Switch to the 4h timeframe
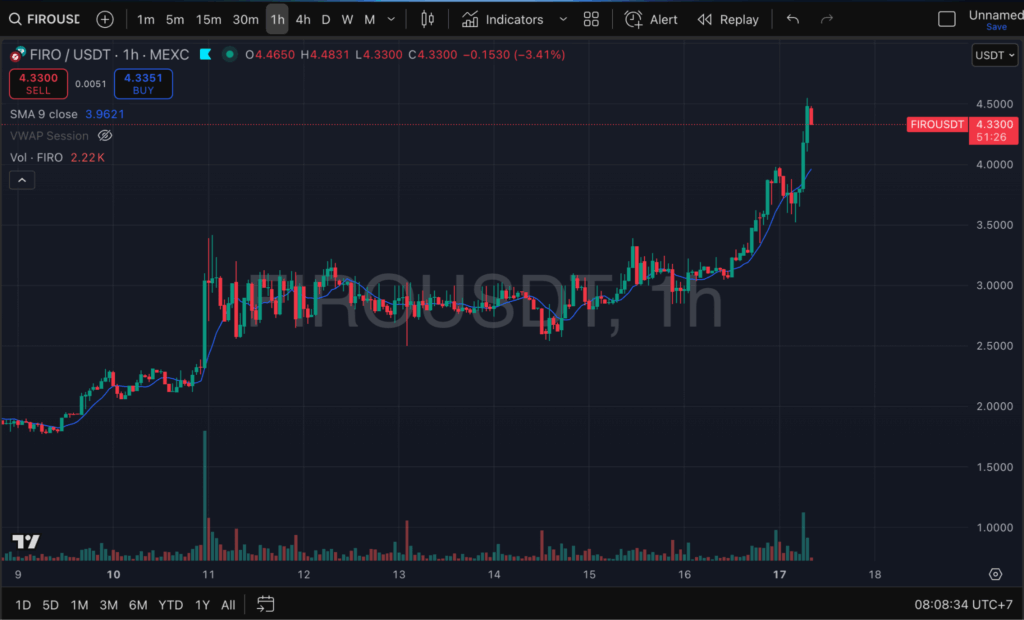This screenshot has height=620, width=1024. pos(303,19)
